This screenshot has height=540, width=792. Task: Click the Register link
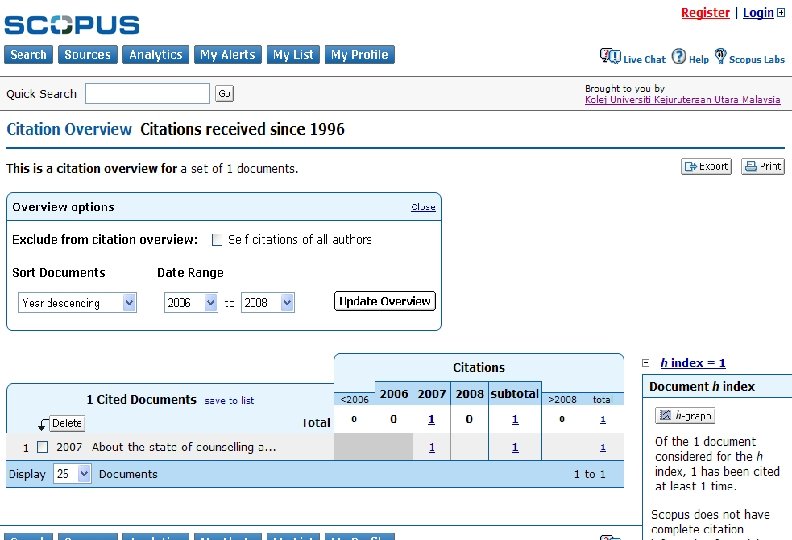point(705,13)
